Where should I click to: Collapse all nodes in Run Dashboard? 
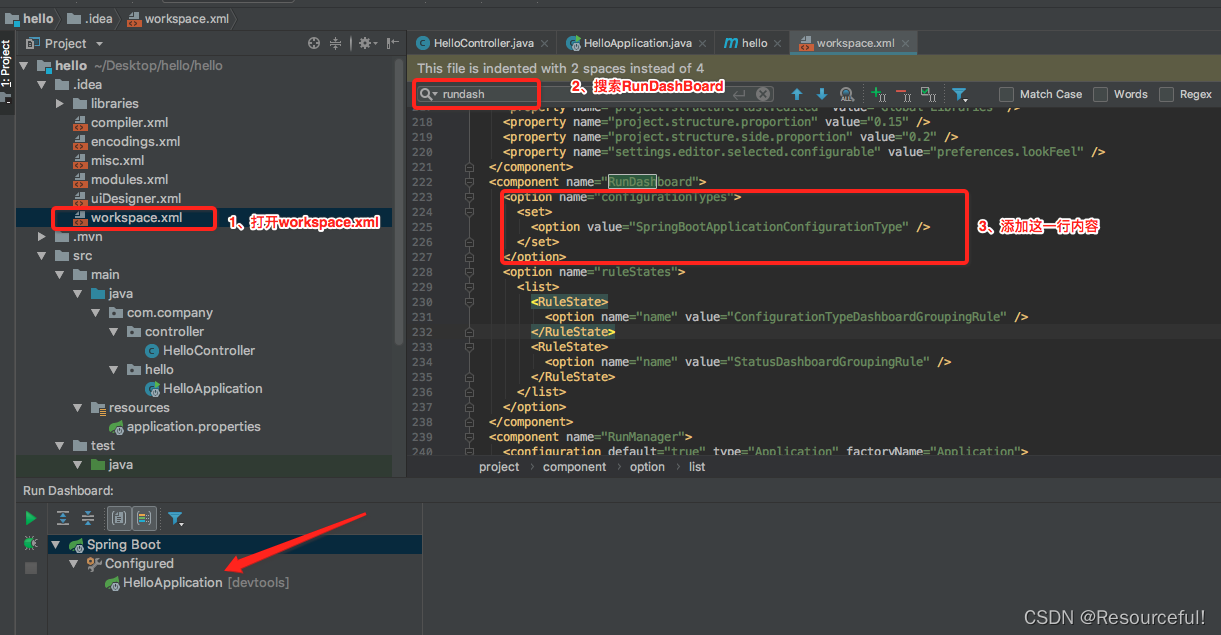tap(88, 518)
